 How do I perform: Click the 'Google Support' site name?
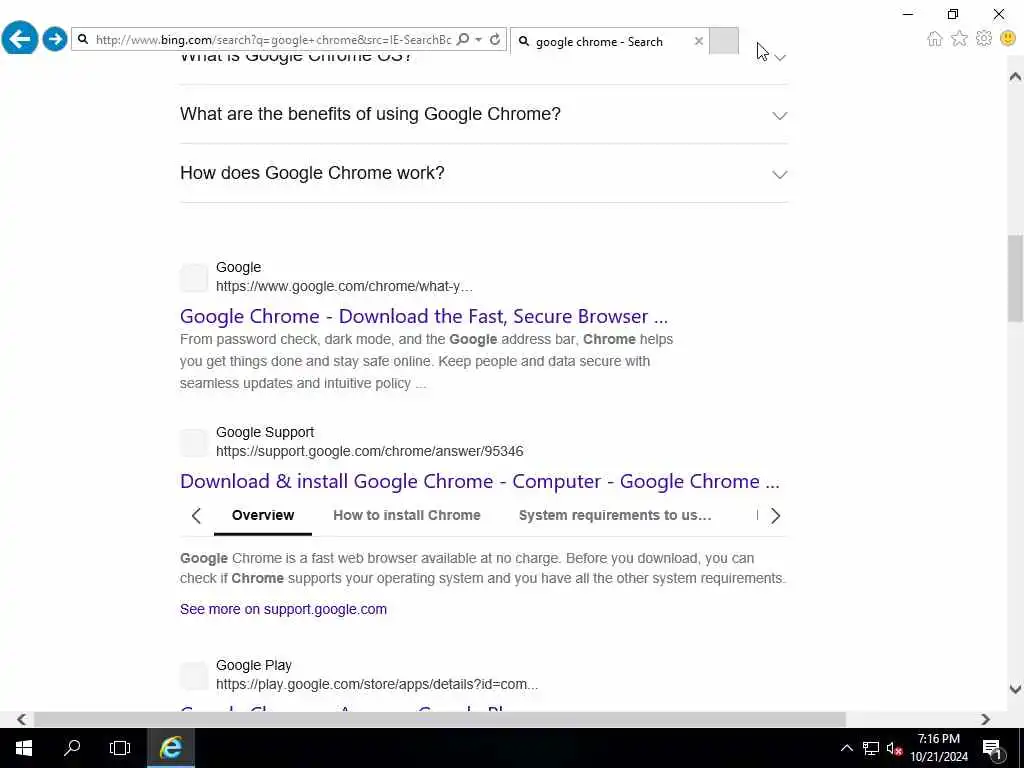pyautogui.click(x=264, y=432)
